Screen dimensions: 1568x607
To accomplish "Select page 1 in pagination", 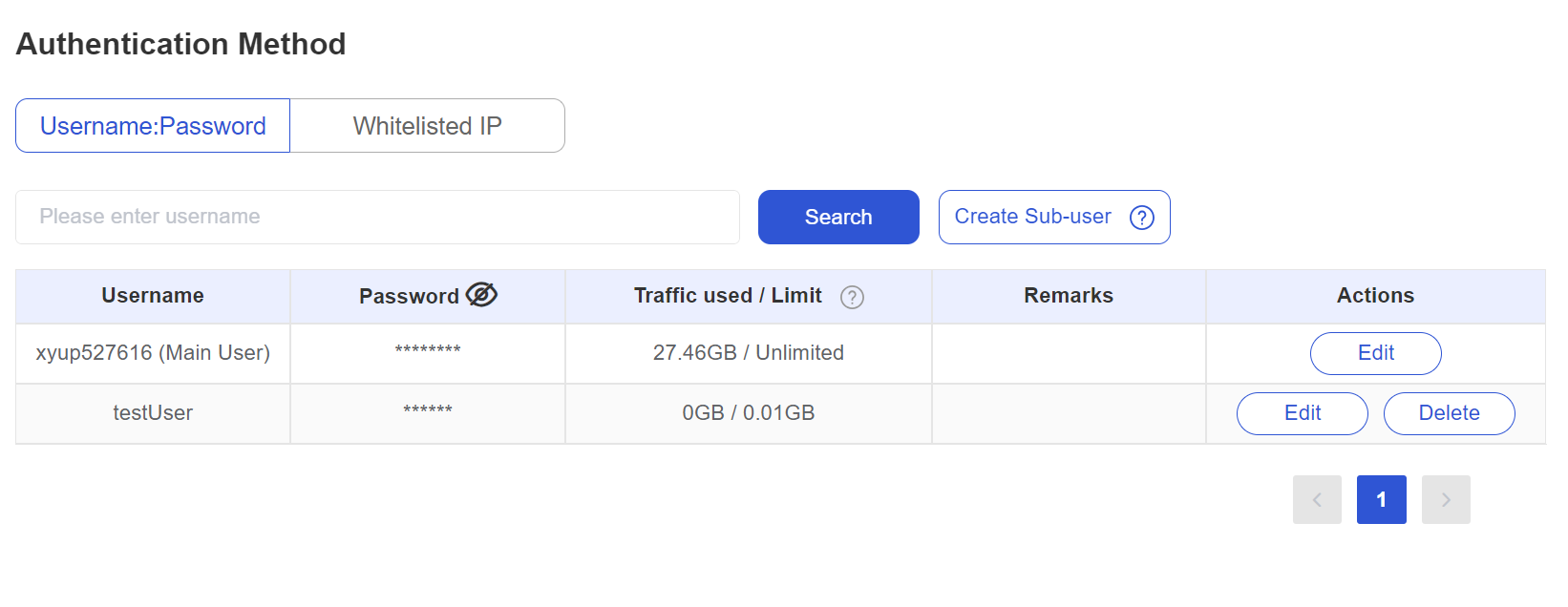I will pyautogui.click(x=1381, y=499).
